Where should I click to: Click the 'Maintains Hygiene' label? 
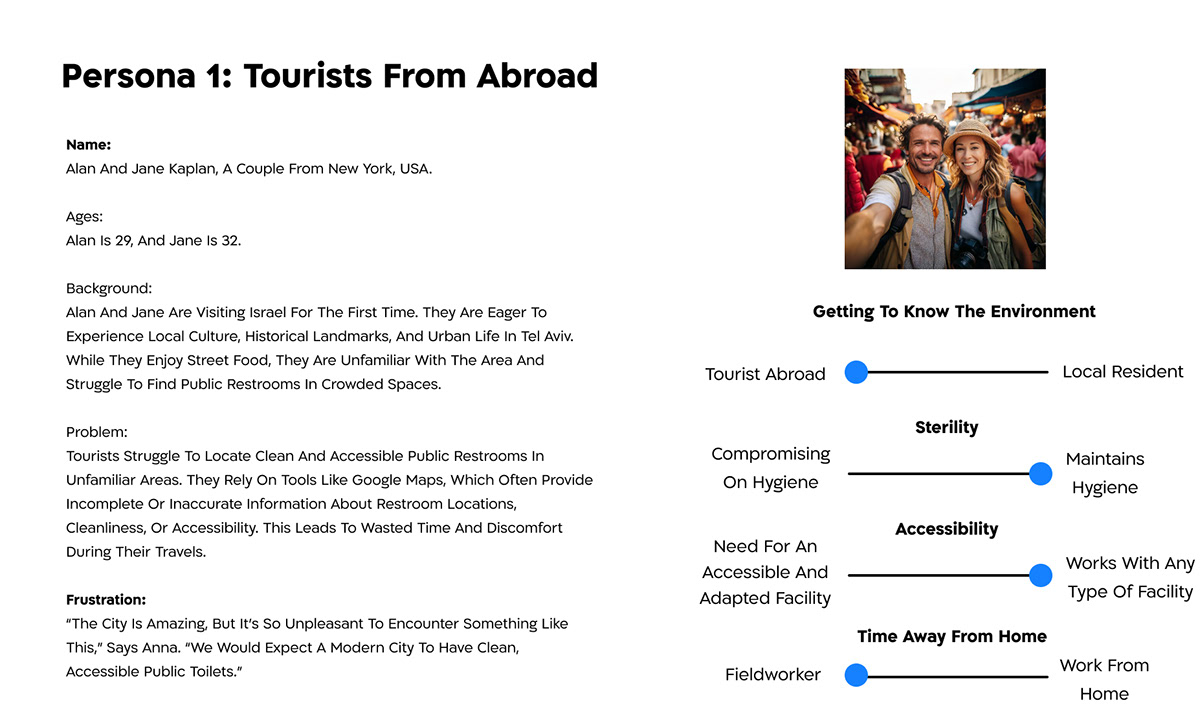click(x=1105, y=473)
